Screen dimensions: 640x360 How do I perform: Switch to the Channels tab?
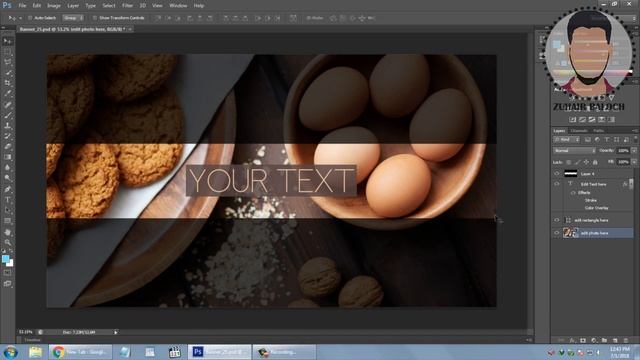click(x=579, y=131)
